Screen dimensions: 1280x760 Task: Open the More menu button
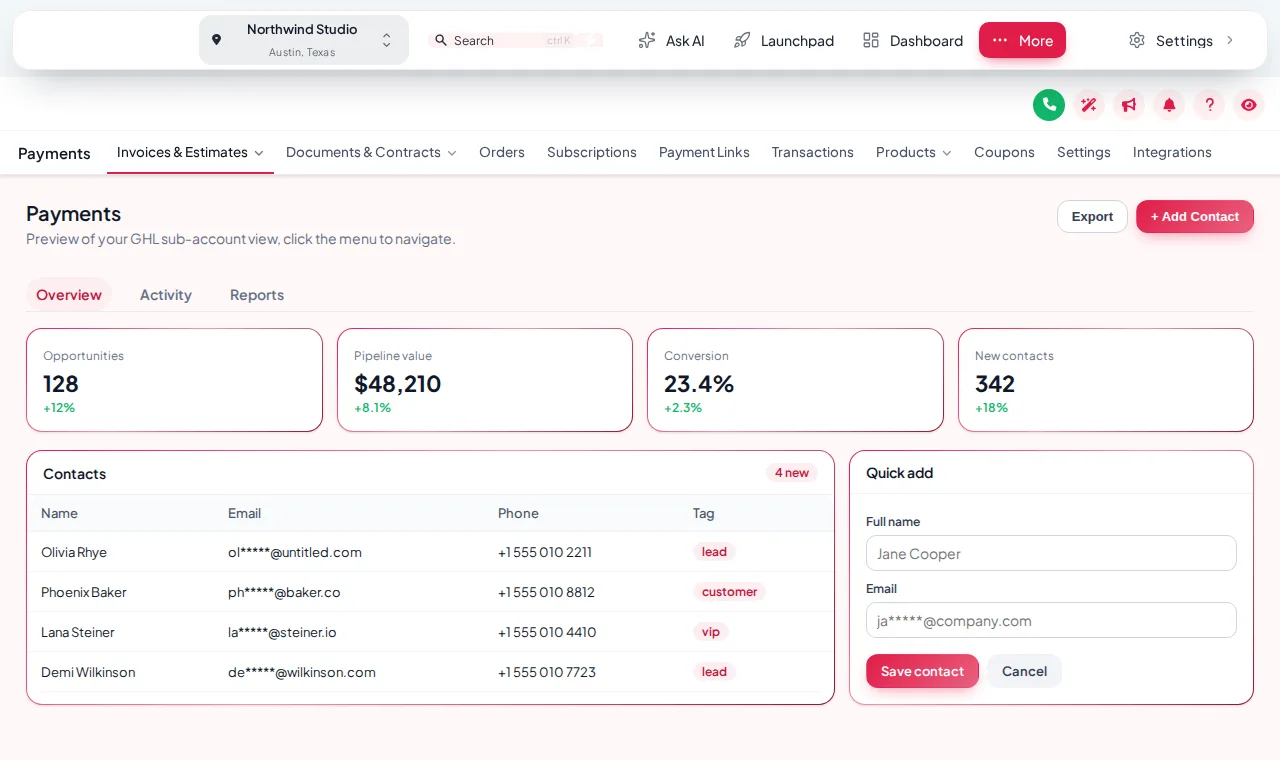pos(1022,40)
